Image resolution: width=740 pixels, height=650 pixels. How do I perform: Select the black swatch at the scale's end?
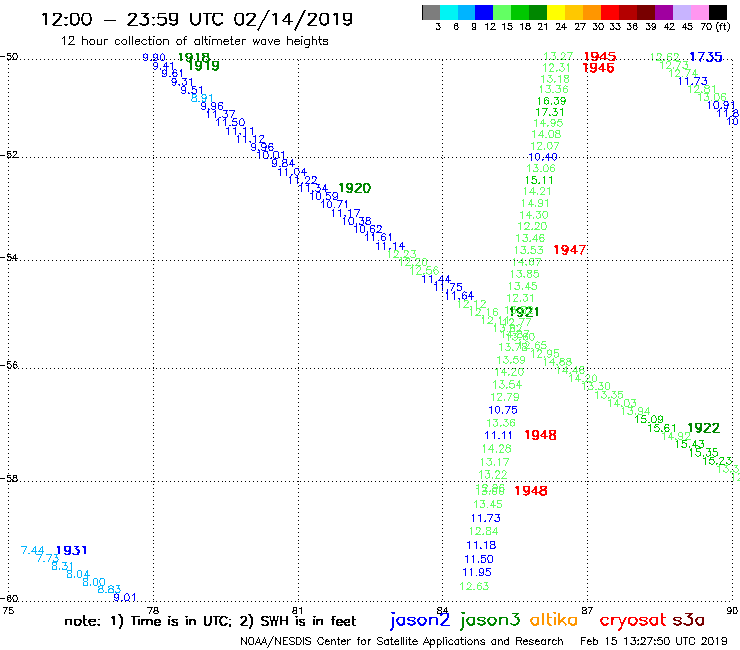717,12
